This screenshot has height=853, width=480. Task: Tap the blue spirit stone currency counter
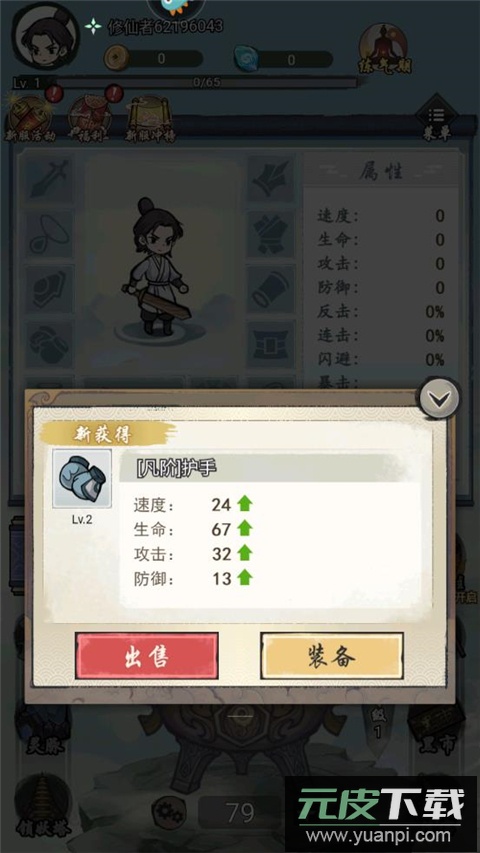coord(284,59)
